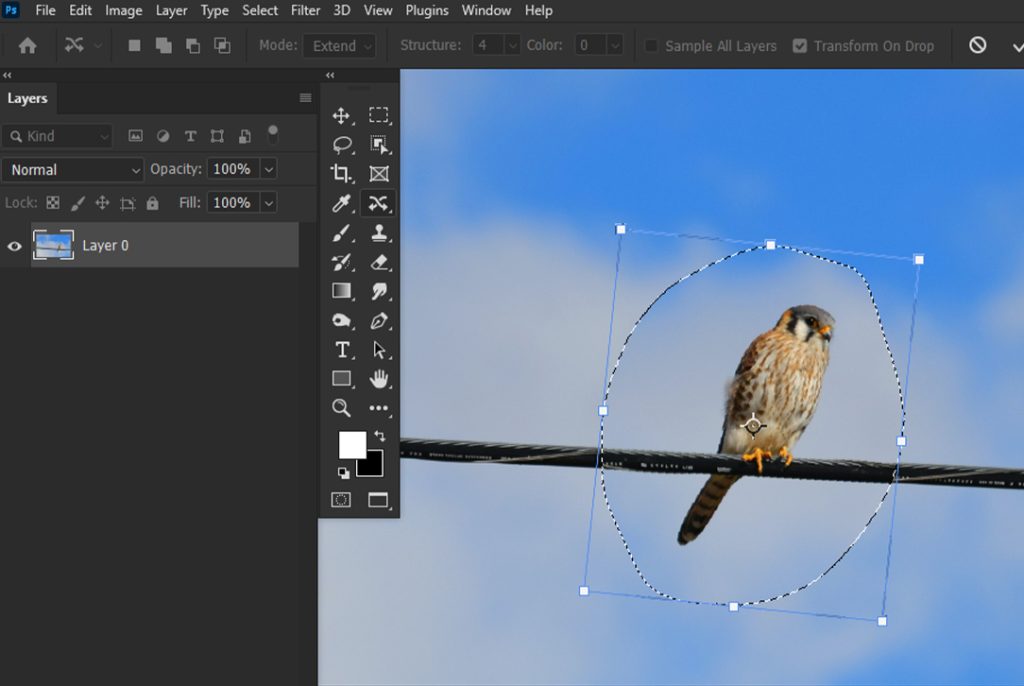
Task: Select the History Brush tool
Action: [x=342, y=262]
